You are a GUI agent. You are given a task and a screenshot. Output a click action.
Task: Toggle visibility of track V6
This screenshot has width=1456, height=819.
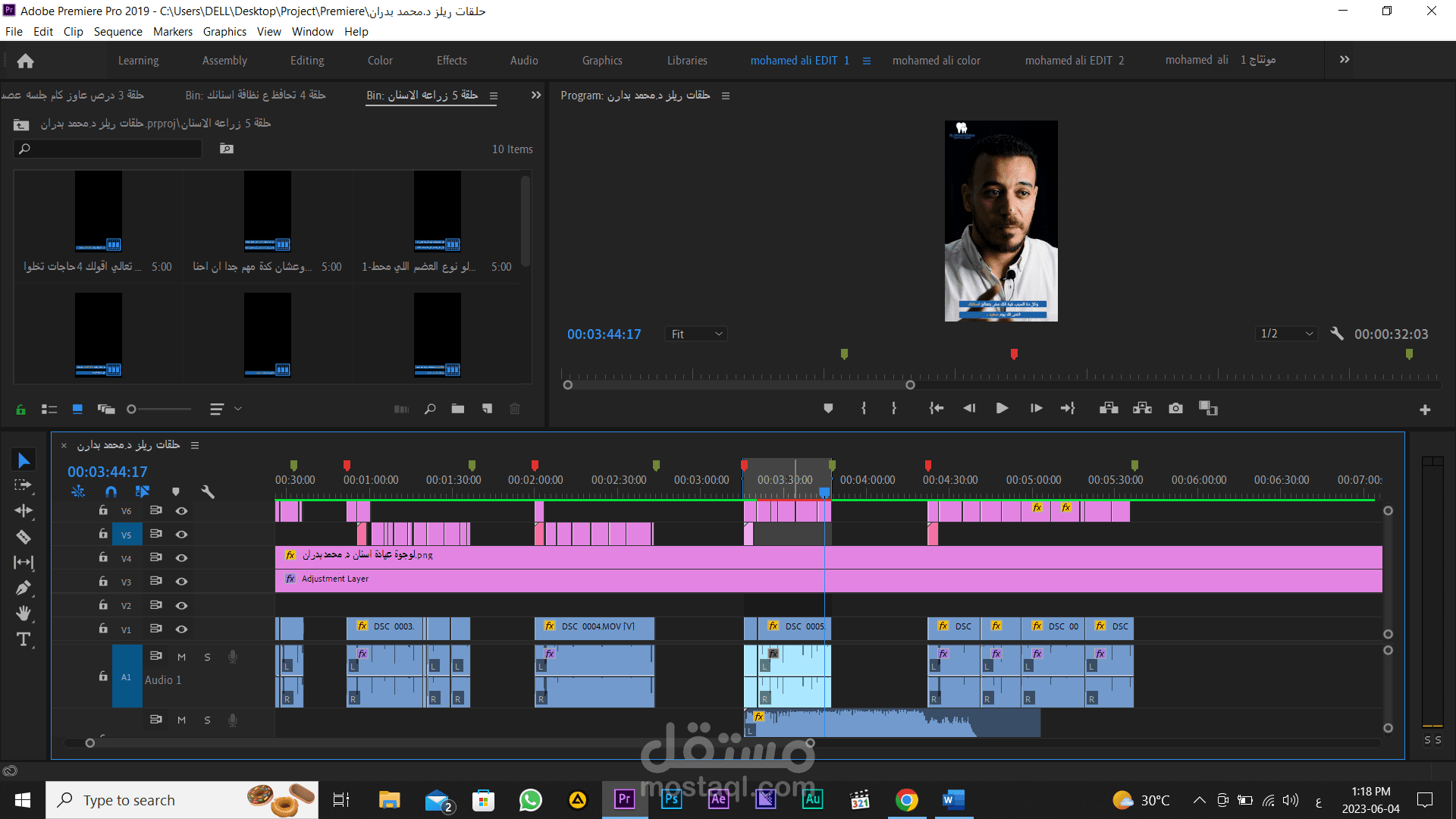[181, 511]
